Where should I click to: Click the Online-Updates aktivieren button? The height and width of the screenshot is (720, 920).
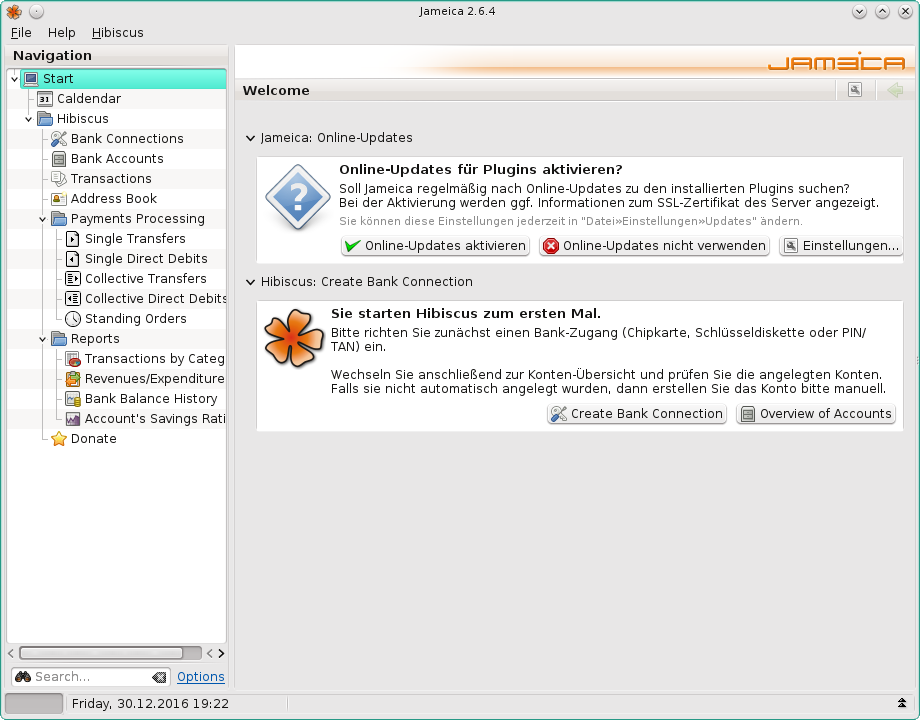click(435, 246)
